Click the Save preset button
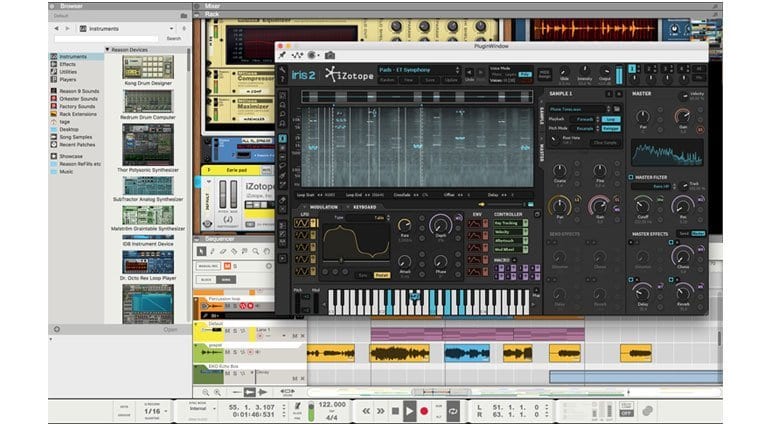Screen dimensions: 770x425 430,80
